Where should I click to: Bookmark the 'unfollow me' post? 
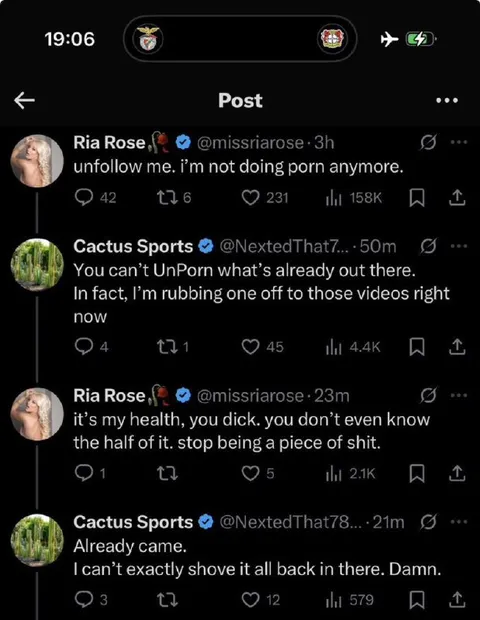pos(417,198)
